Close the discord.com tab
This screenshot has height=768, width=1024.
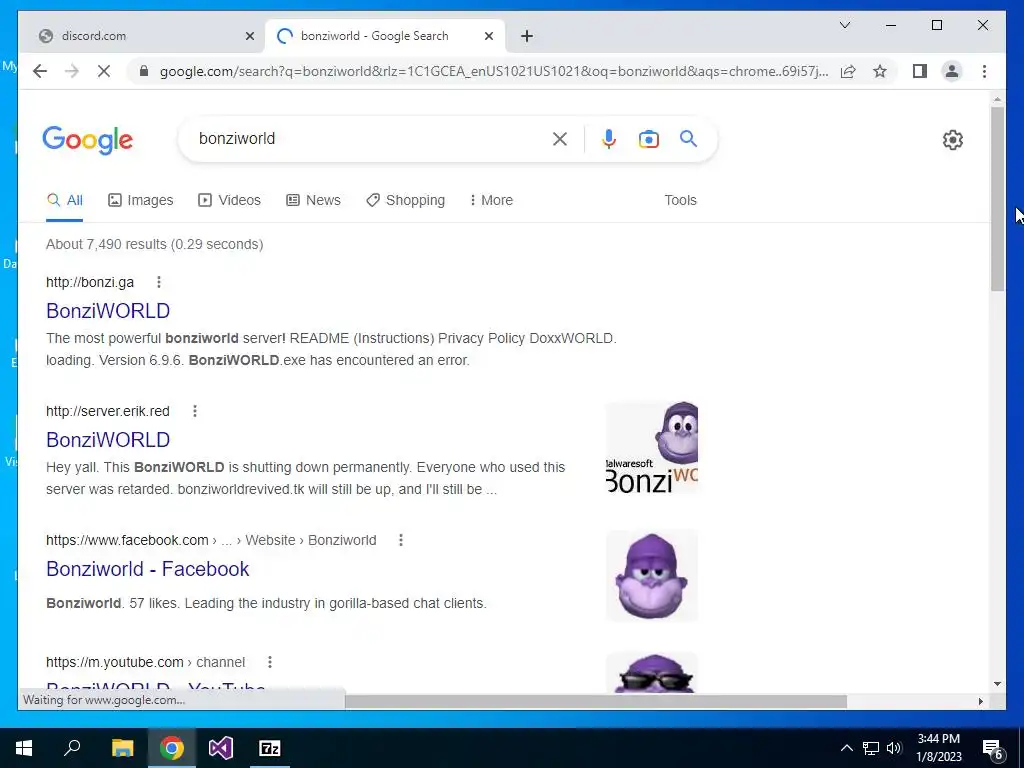[249, 36]
